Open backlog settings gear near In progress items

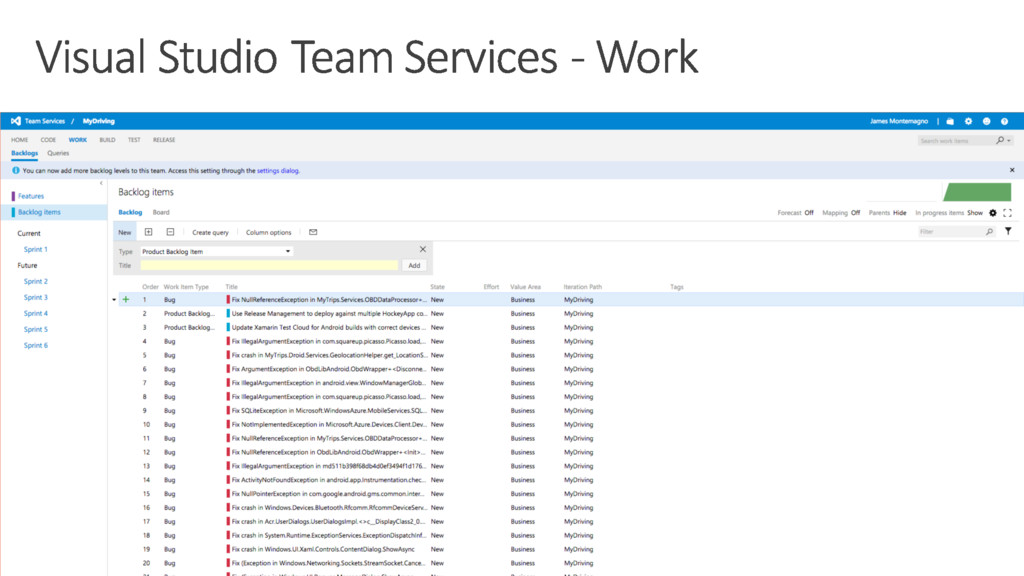993,213
